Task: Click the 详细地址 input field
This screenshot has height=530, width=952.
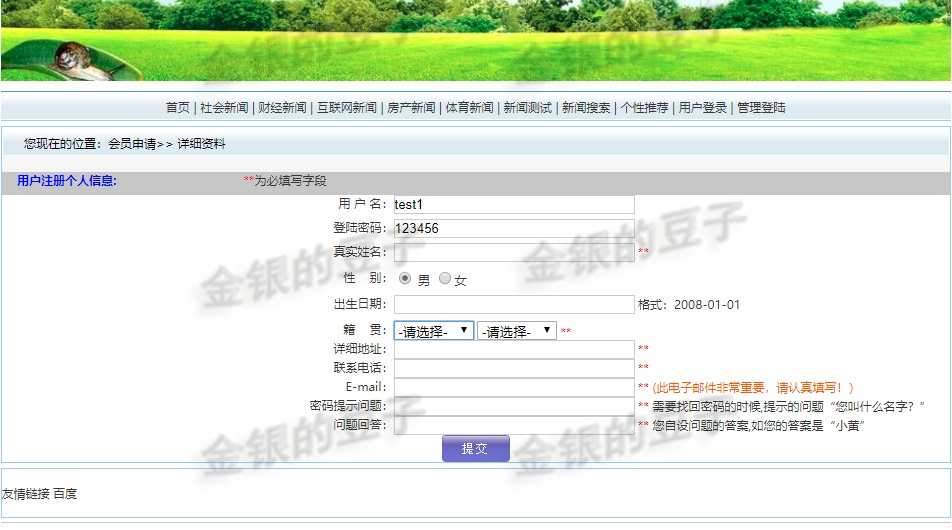Action: click(x=514, y=349)
